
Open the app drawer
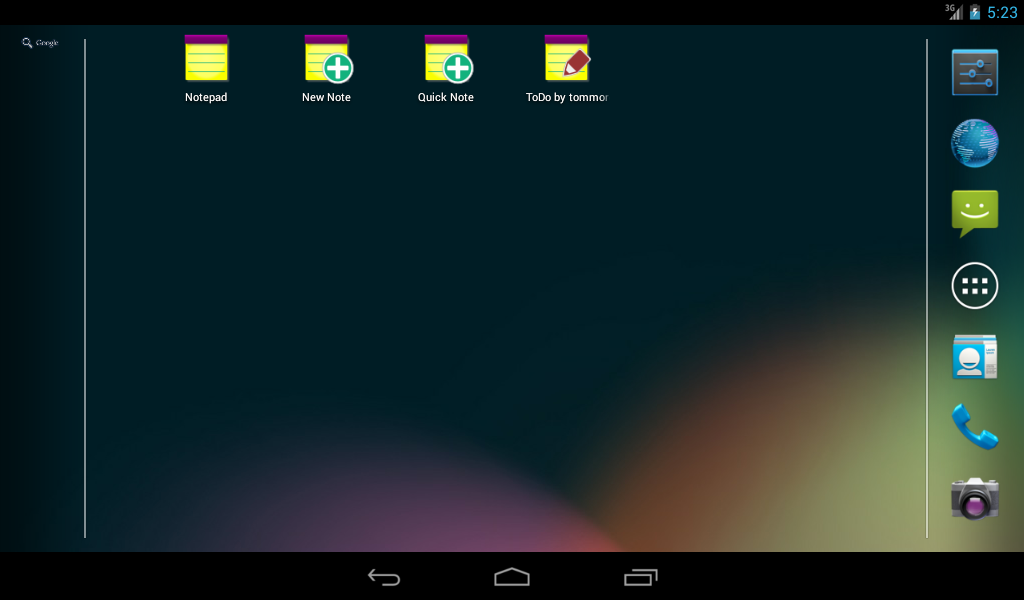(973, 285)
